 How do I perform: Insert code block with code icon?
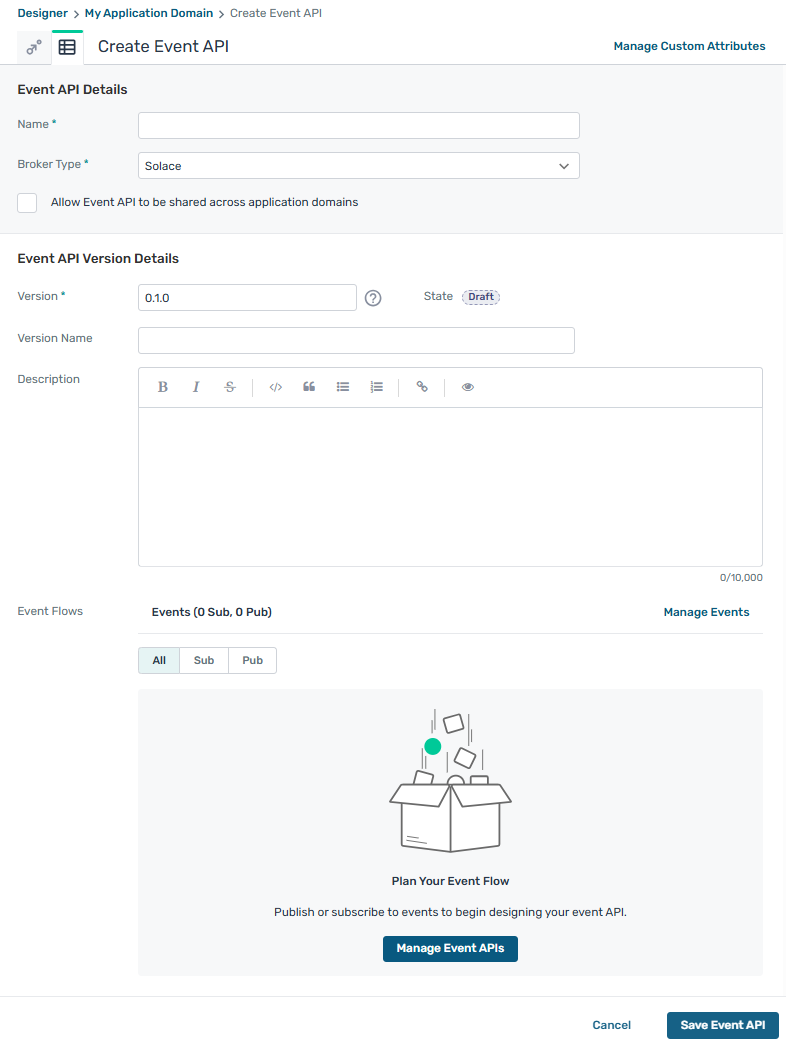pos(276,387)
